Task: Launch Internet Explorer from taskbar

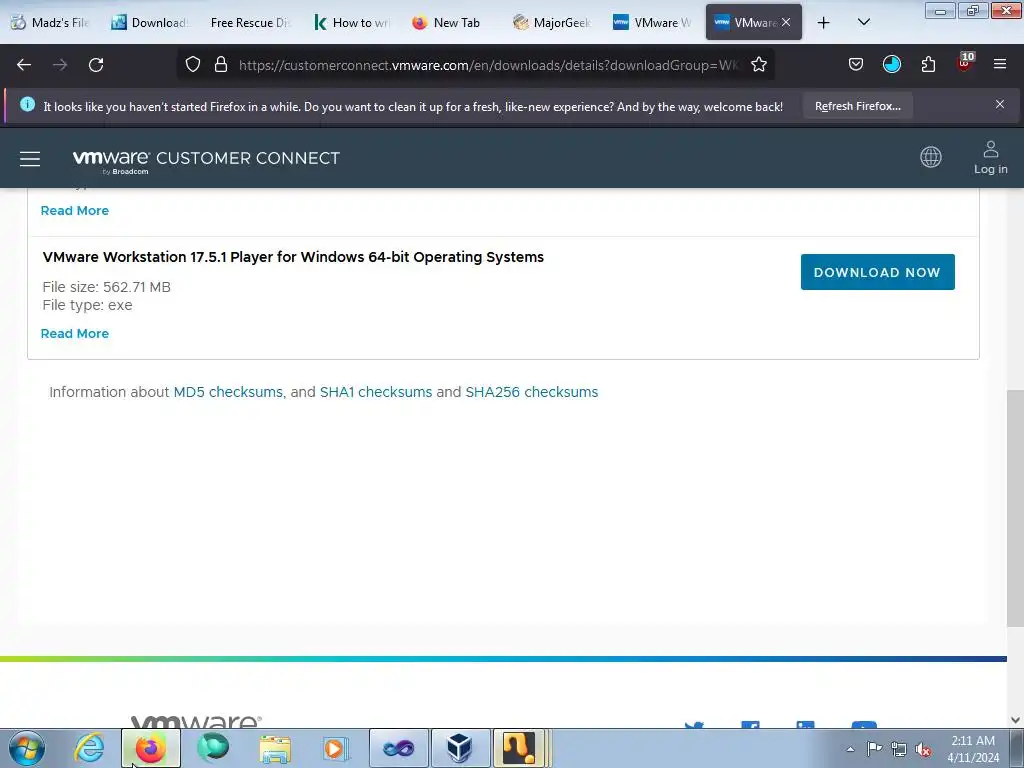Action: point(89,748)
